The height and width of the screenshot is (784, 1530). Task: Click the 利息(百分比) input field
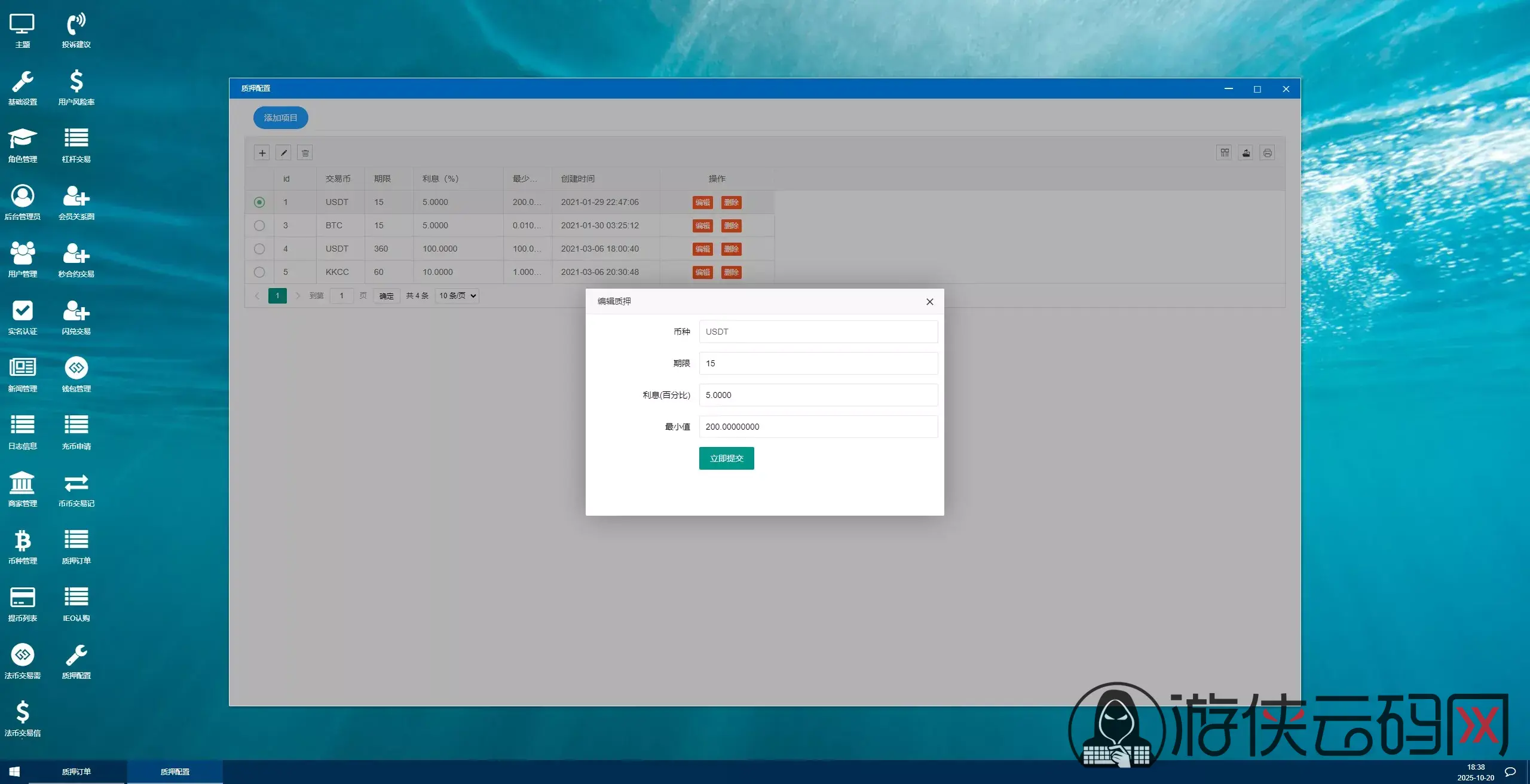pyautogui.click(x=818, y=395)
